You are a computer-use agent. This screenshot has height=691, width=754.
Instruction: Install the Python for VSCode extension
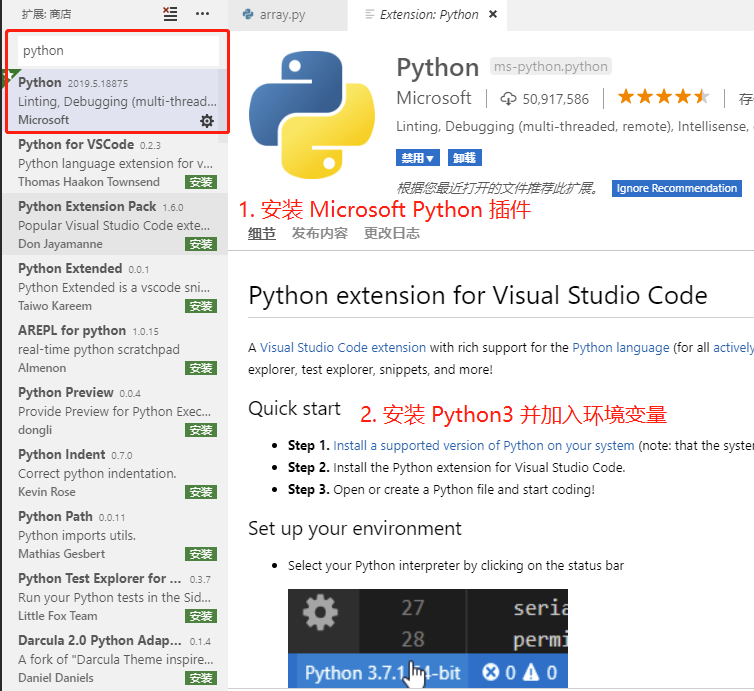tap(201, 182)
